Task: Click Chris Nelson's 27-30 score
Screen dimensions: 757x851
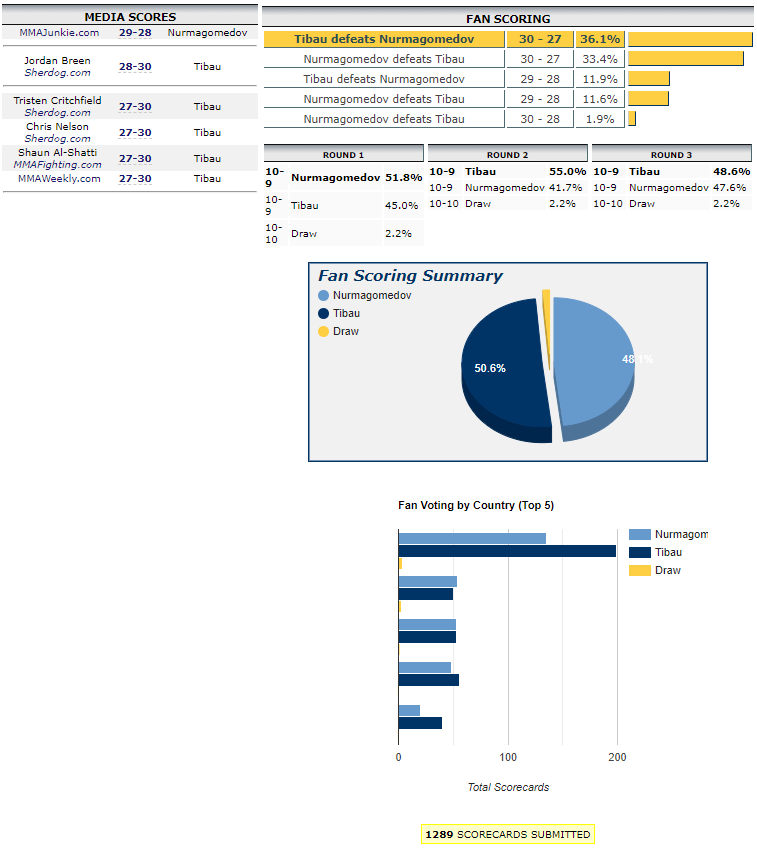Action: click(x=135, y=132)
